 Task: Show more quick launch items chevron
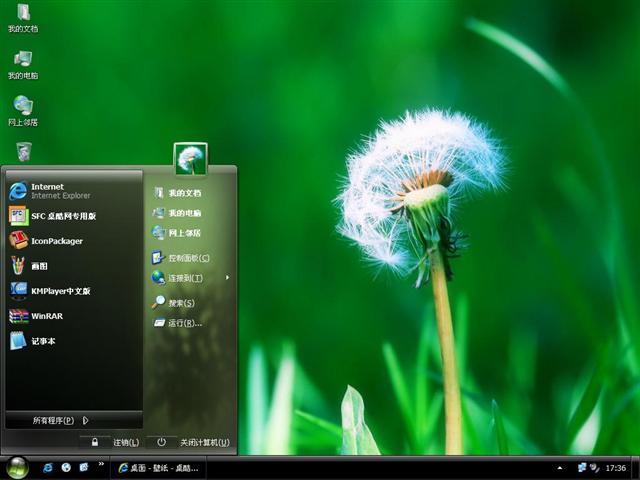point(101,464)
